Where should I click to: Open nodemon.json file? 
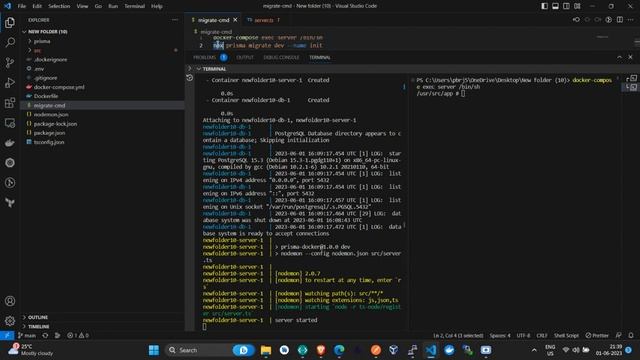[x=51, y=114]
